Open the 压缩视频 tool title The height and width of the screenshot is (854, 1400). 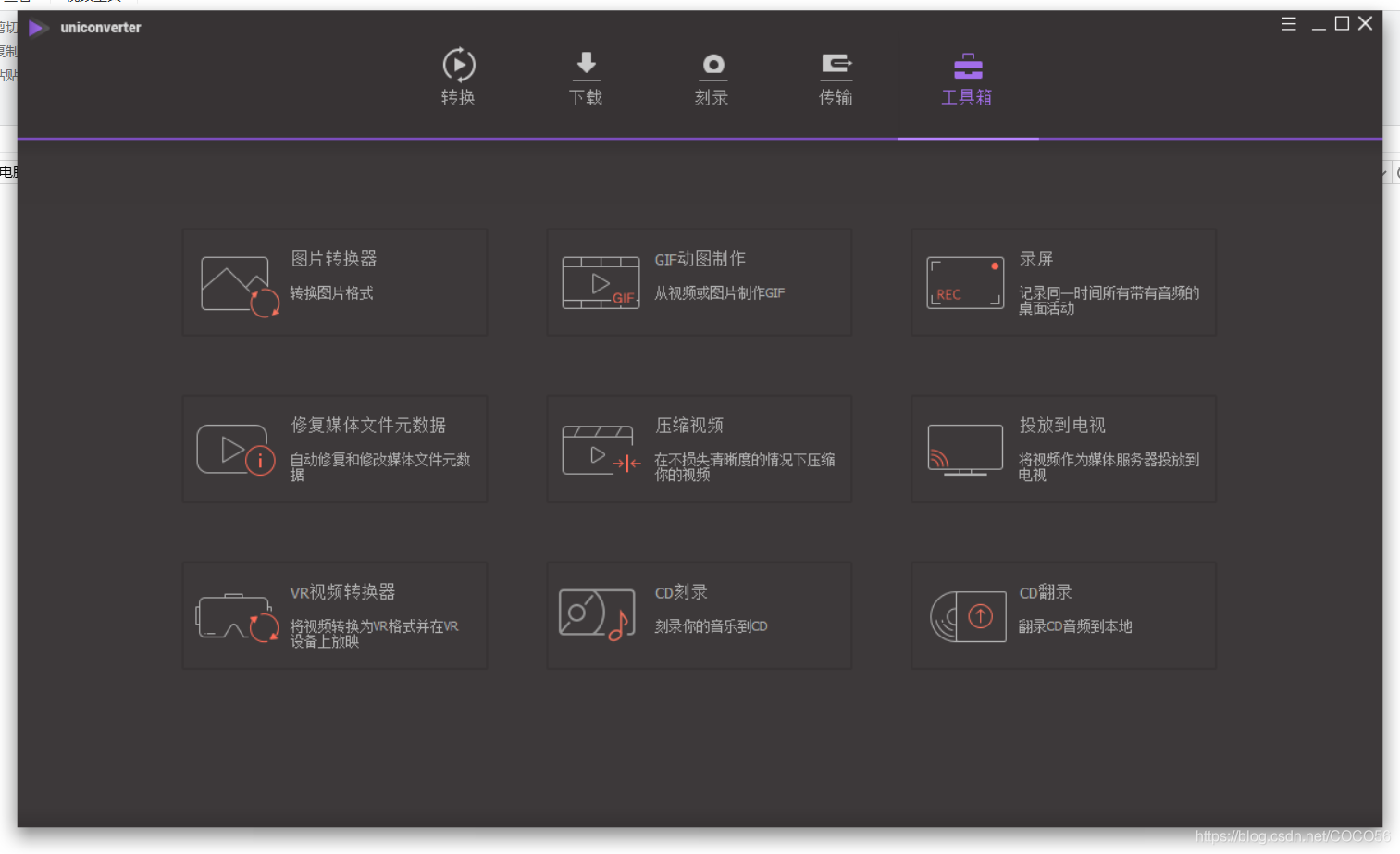689,425
